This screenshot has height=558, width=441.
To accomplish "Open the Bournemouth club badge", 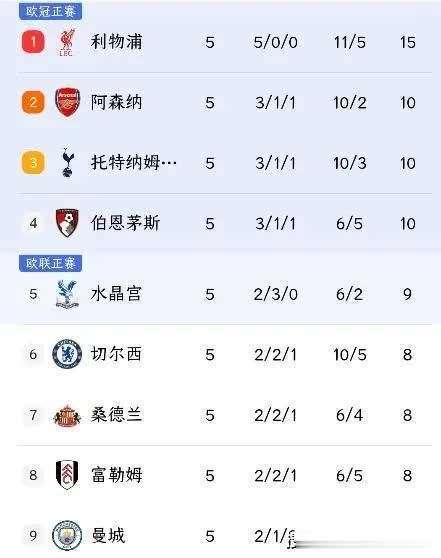I will [x=67, y=223].
